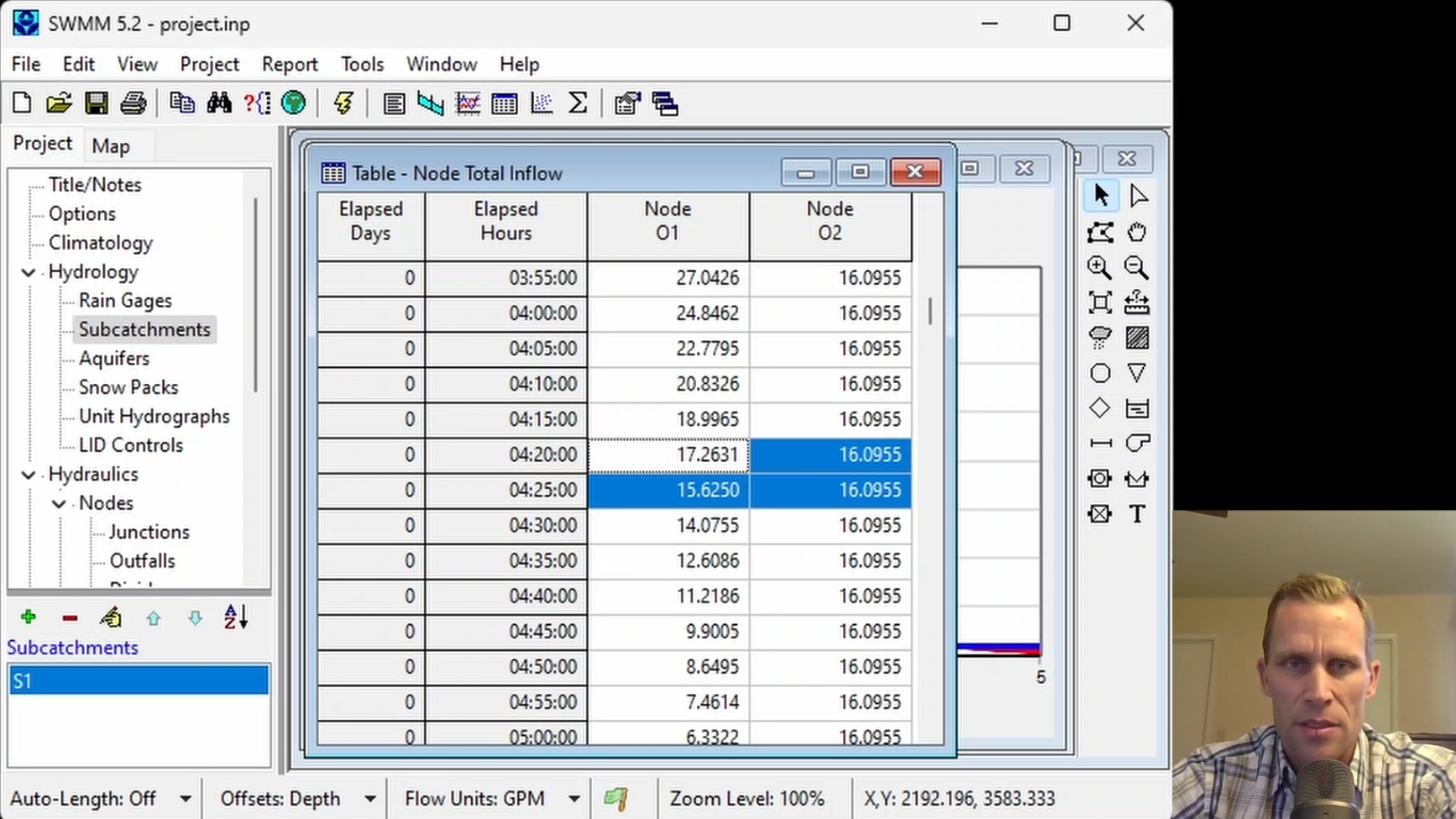
Task: Open the Offsets dropdown arrow
Action: (x=369, y=799)
